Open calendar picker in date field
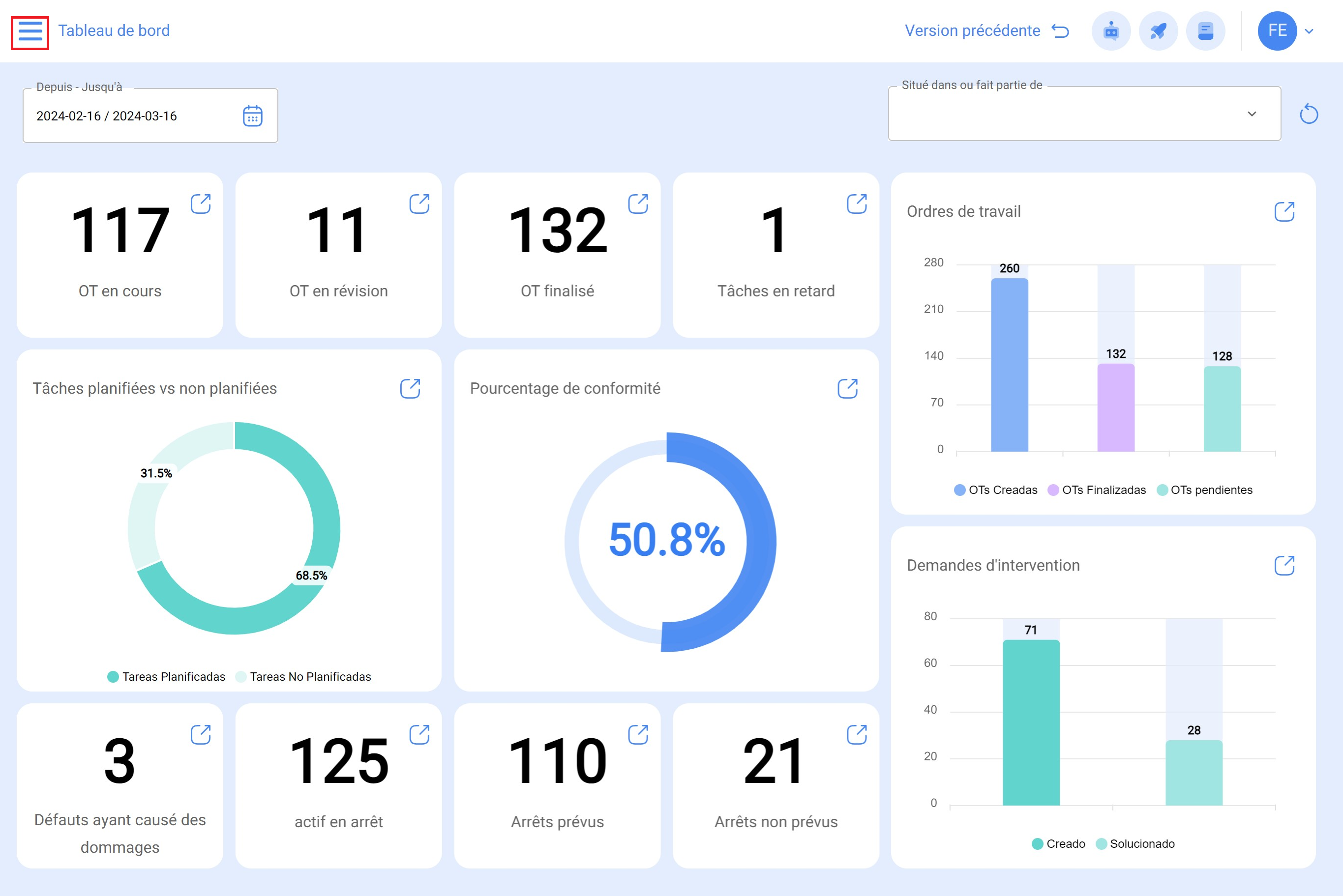Screen dimensions: 1343x896 [x=252, y=116]
